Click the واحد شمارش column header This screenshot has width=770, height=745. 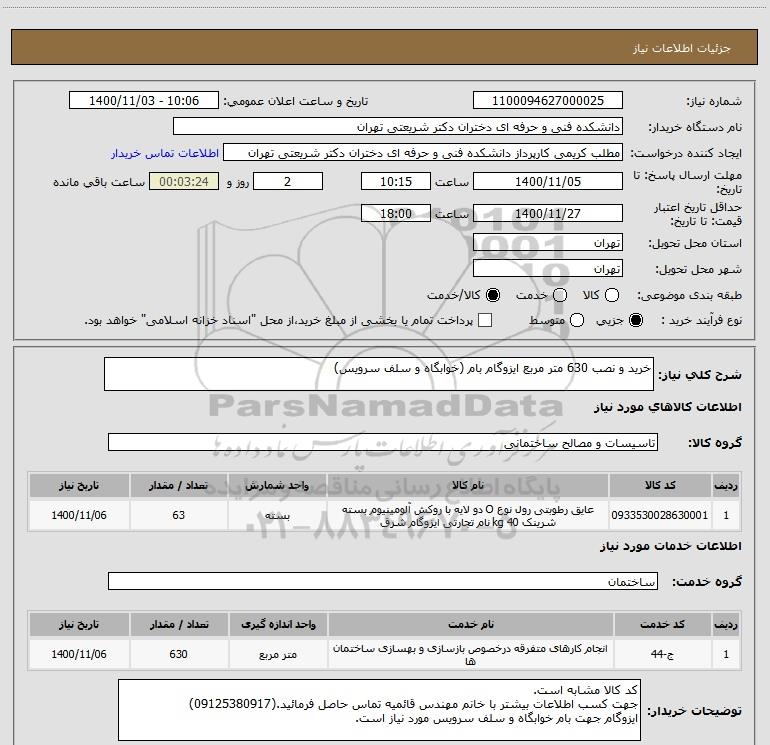(x=277, y=485)
